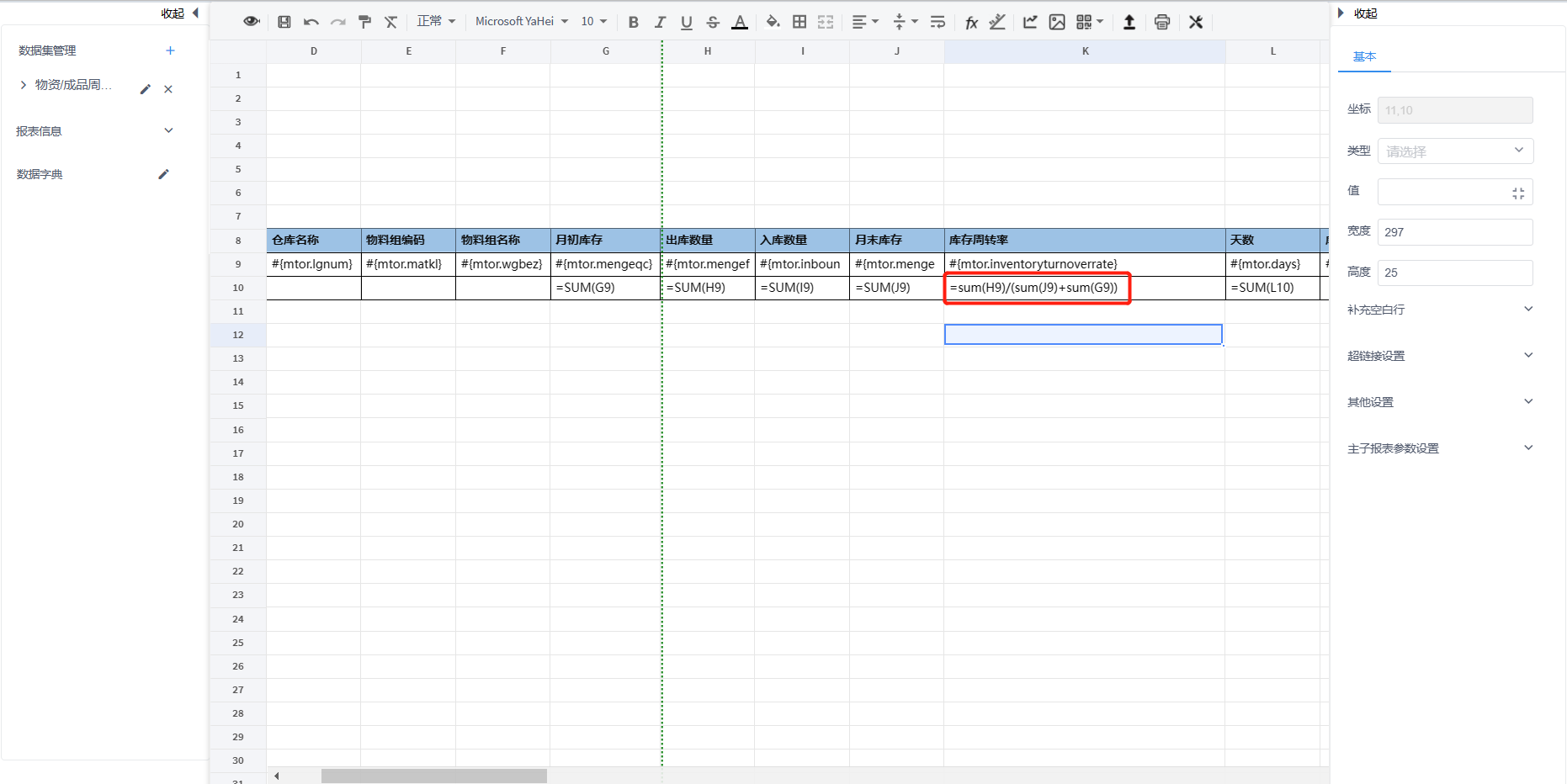Image resolution: width=1567 pixels, height=784 pixels.
Task: Click the 收起 button on right panel
Action: click(x=1357, y=13)
